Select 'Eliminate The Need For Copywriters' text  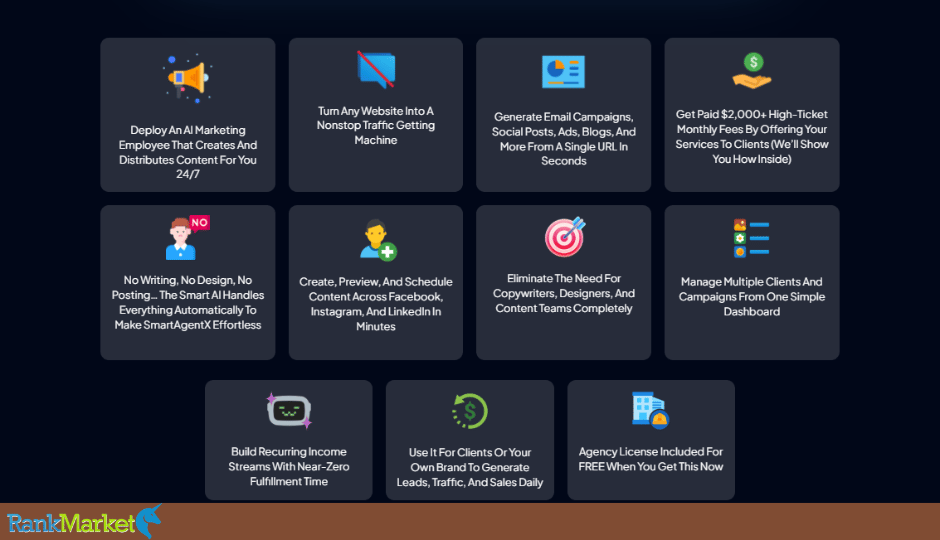click(564, 286)
